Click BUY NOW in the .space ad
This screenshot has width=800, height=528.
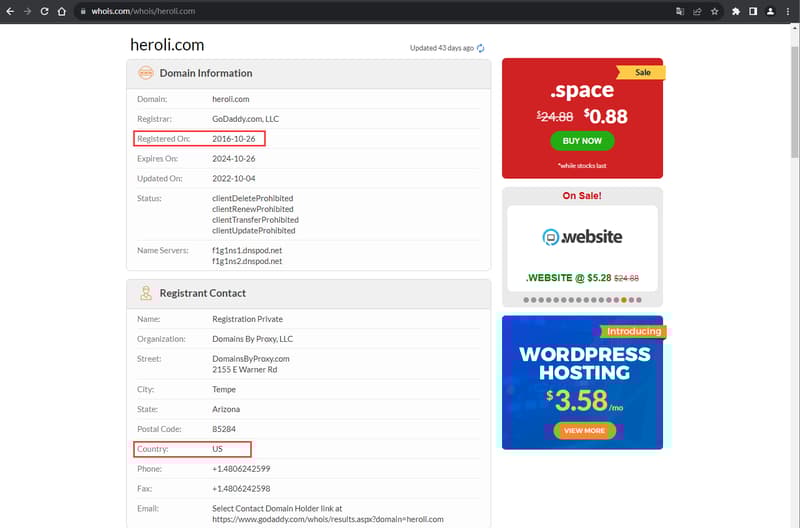click(x=582, y=141)
